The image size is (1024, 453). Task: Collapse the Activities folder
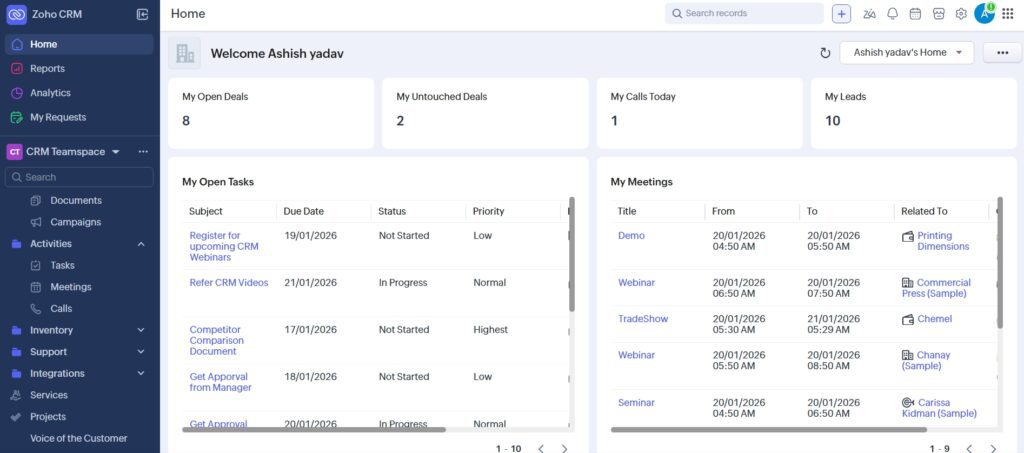pos(140,244)
